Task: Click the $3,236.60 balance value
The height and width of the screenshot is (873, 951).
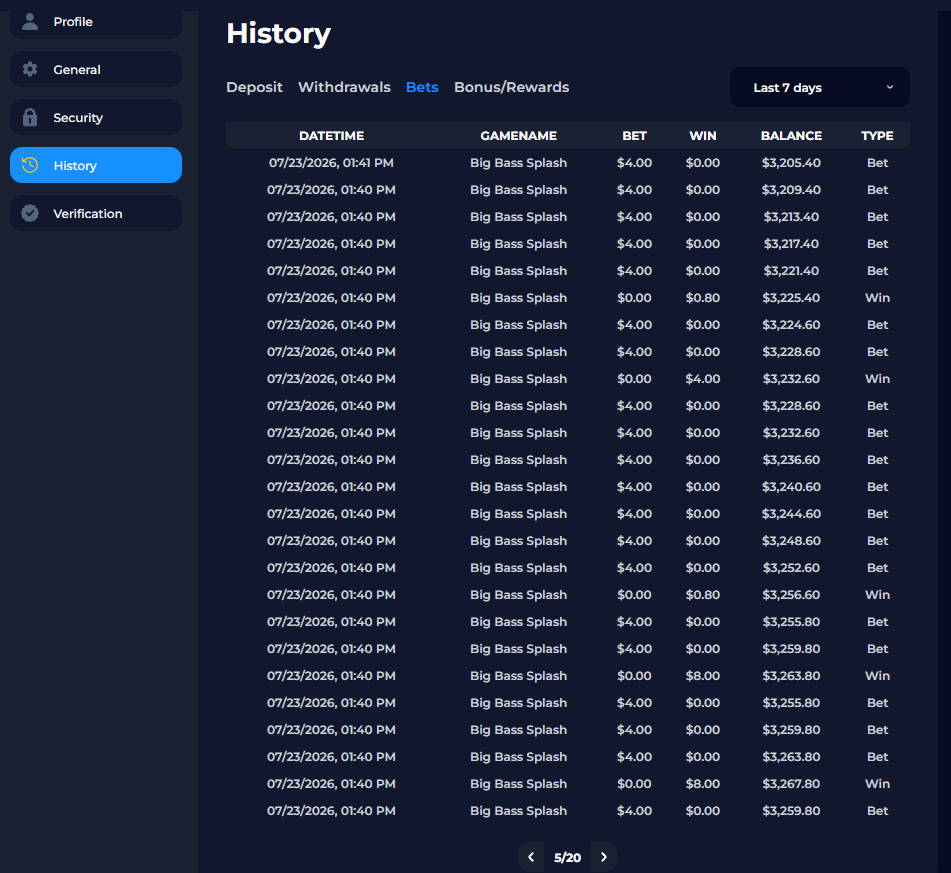Action: tap(791, 460)
